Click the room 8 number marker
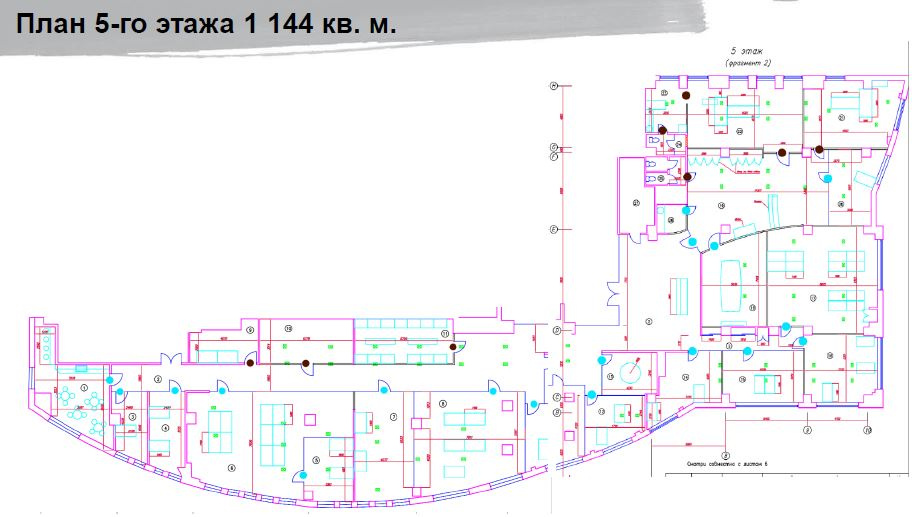Image resolution: width=912 pixels, height=517 pixels. 442,403
